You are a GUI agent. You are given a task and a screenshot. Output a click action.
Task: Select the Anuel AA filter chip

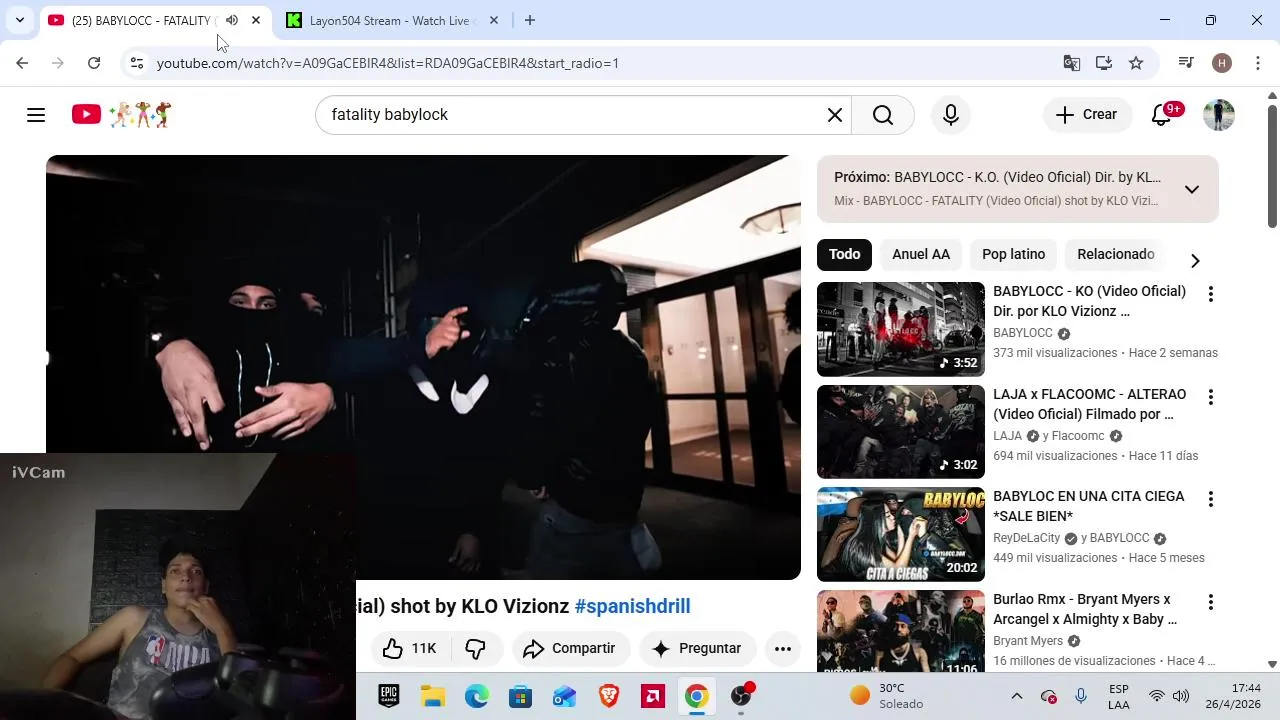(921, 254)
